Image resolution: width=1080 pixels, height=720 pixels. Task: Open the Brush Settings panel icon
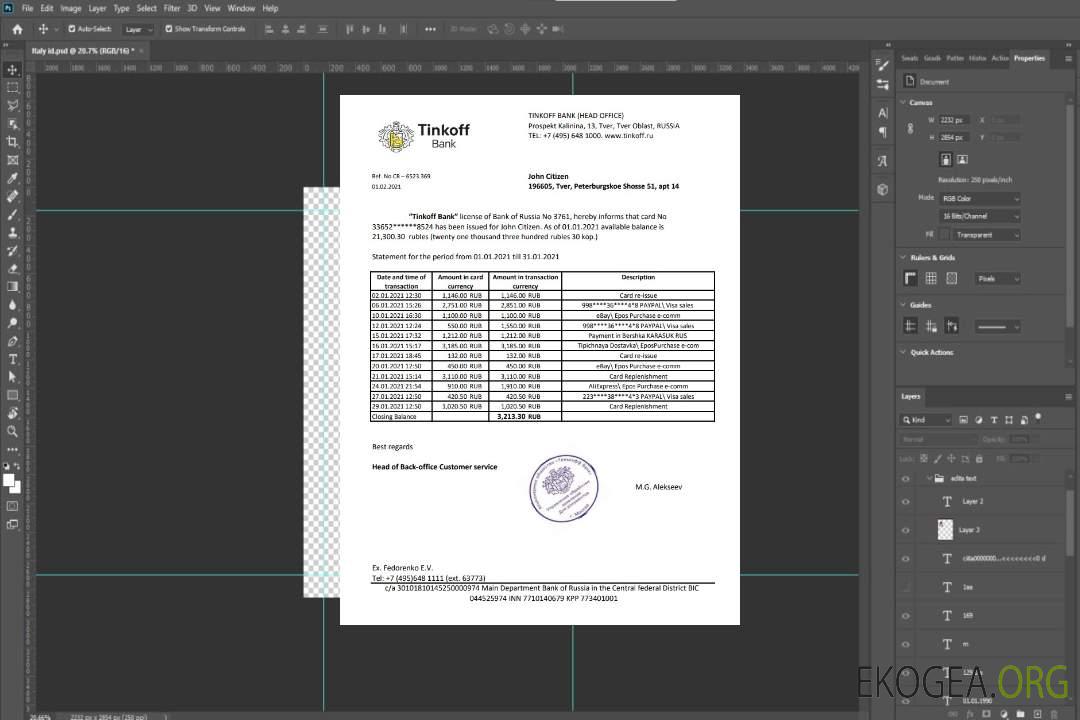(x=883, y=65)
